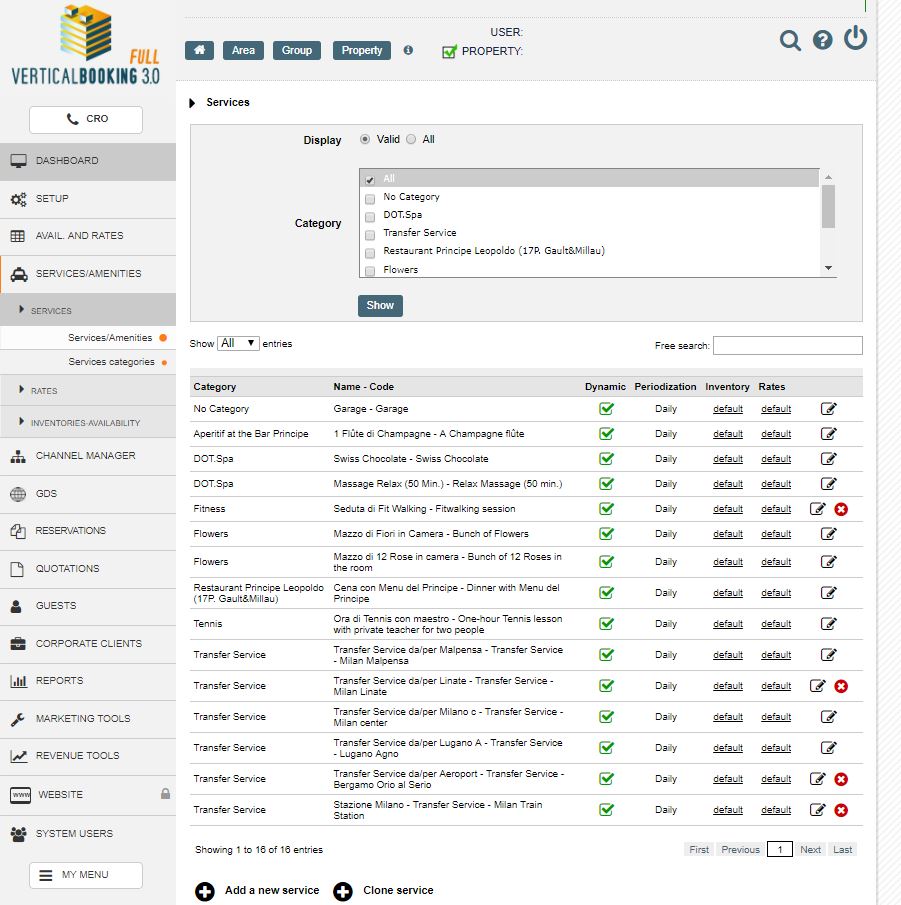This screenshot has height=905, width=901.
Task: Click the power logout icon
Action: point(855,38)
